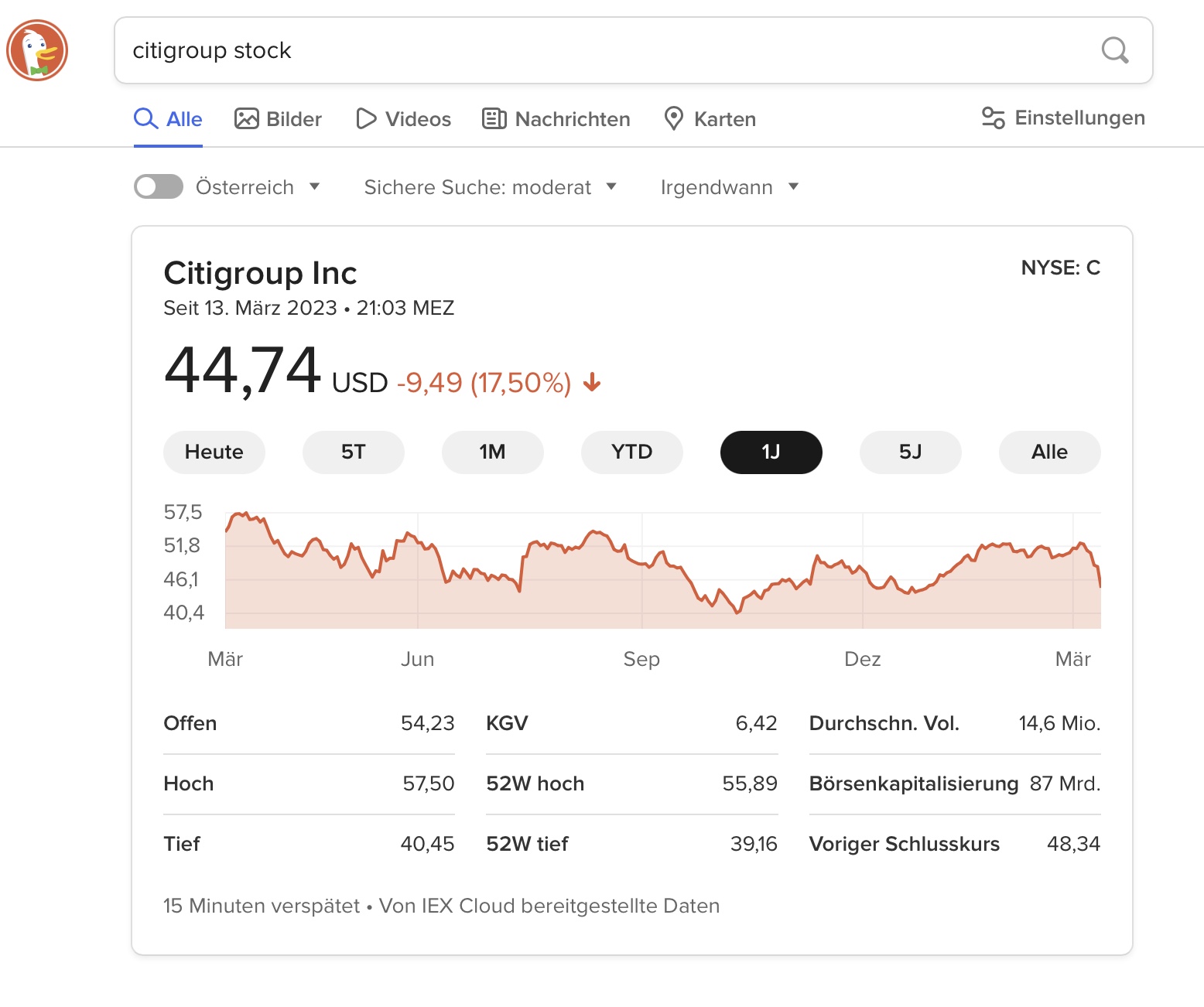Click the 44,74 price value
This screenshot has height=1007, width=1204.
(x=242, y=370)
